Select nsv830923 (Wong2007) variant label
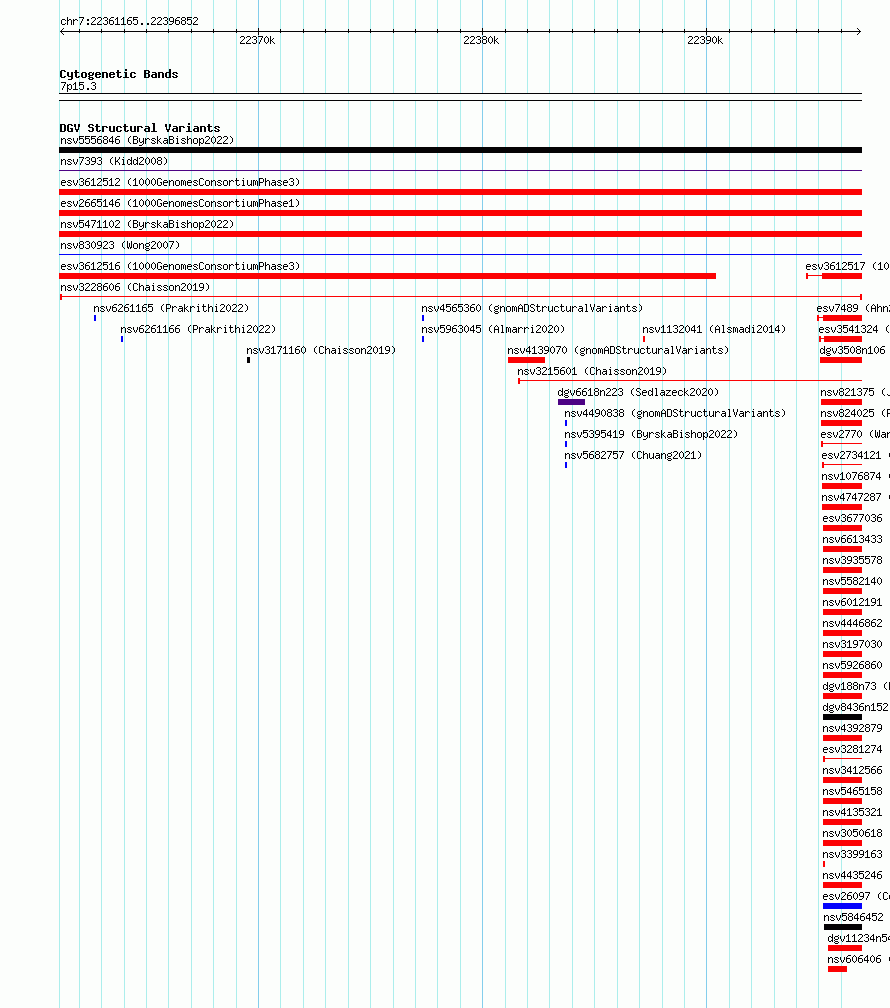 120,246
